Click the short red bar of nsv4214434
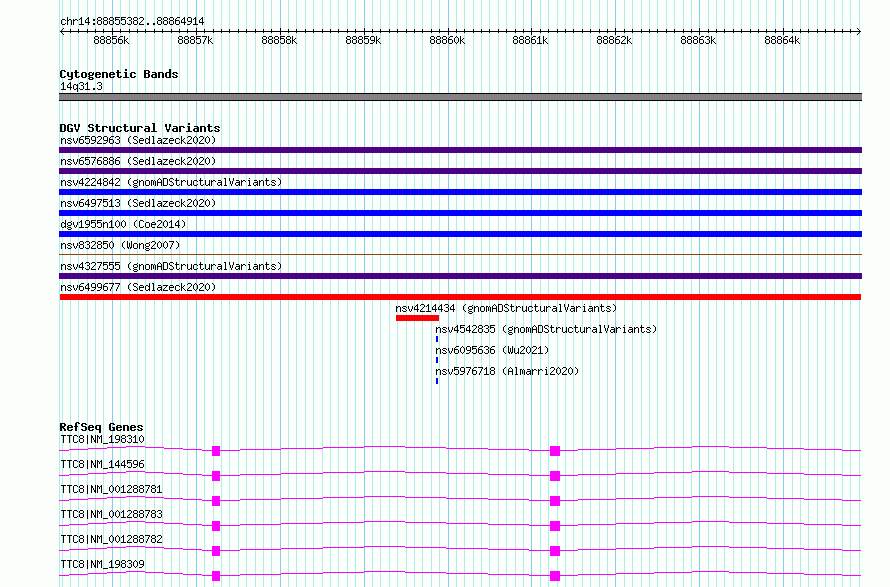This screenshot has height=587, width=890. click(417, 318)
